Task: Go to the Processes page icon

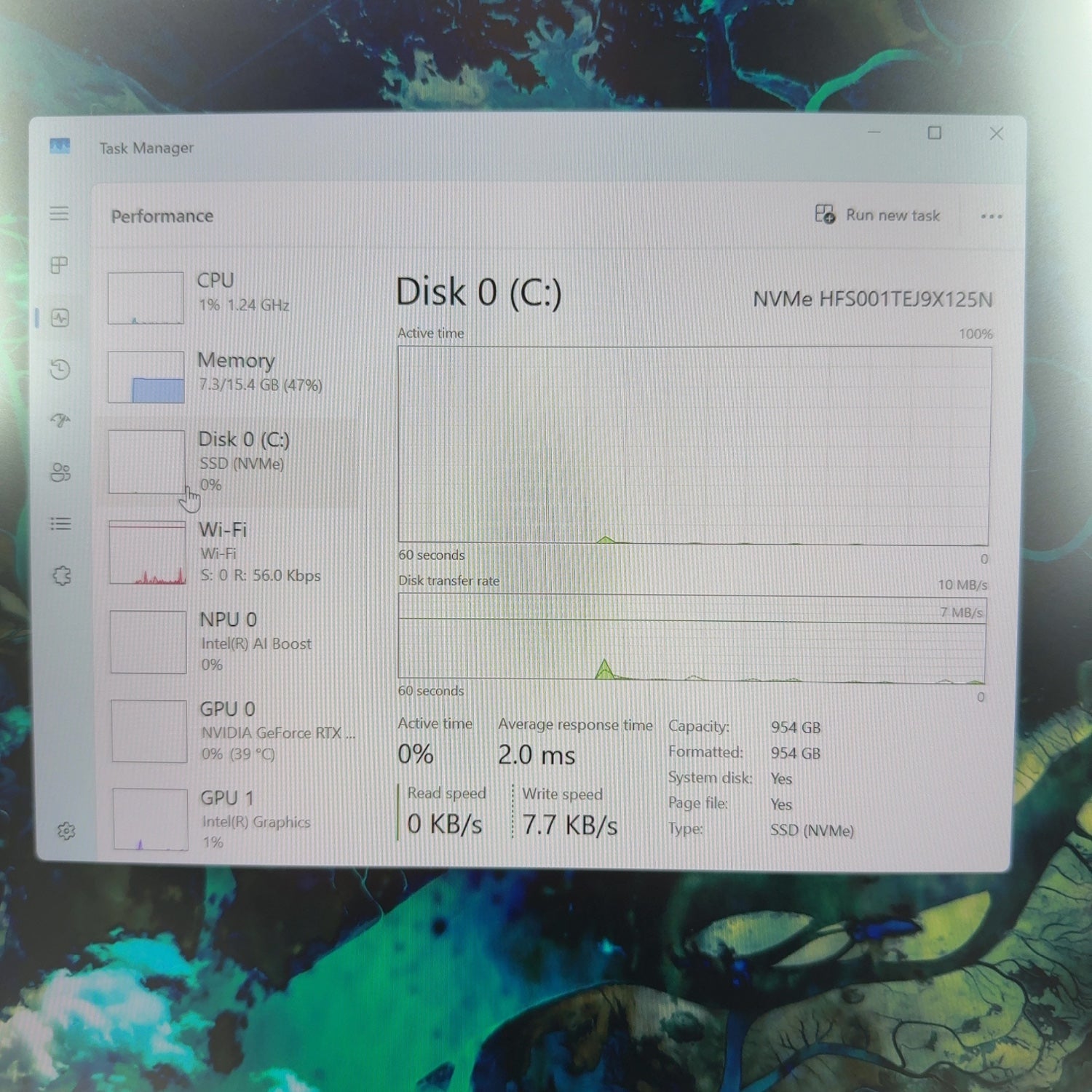Action: (x=60, y=265)
